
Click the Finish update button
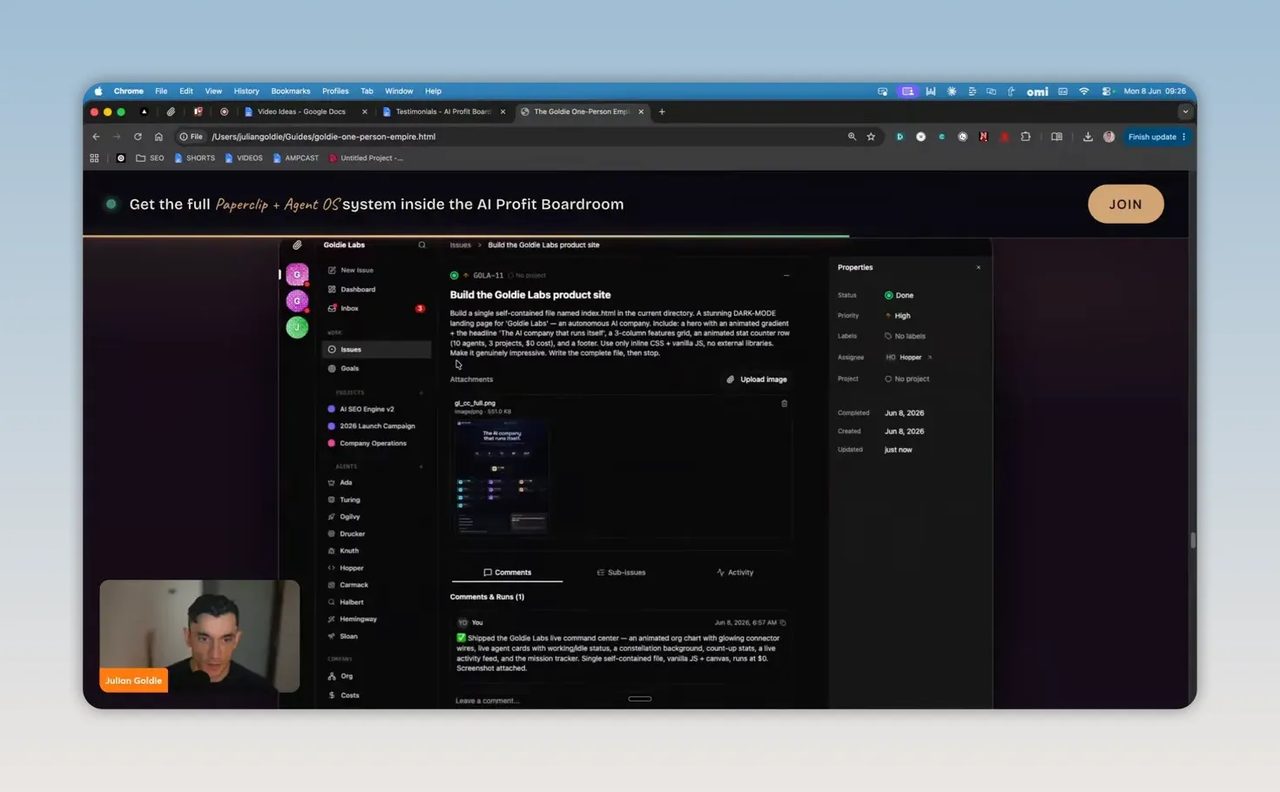coord(1157,137)
